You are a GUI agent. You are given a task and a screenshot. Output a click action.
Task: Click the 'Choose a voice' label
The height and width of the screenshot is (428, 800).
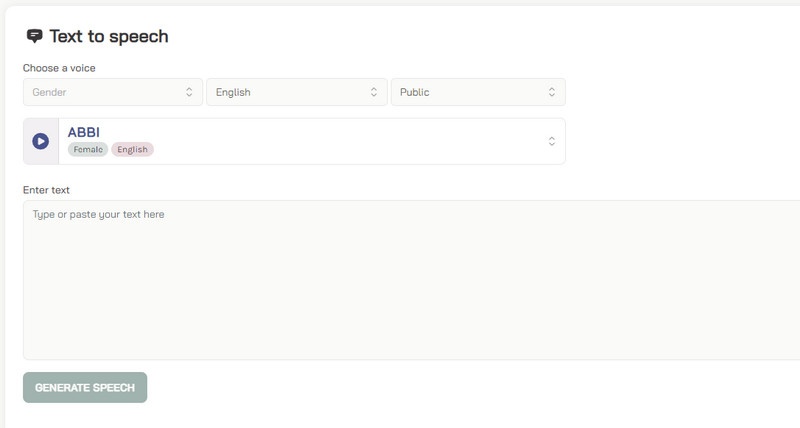pyautogui.click(x=59, y=68)
